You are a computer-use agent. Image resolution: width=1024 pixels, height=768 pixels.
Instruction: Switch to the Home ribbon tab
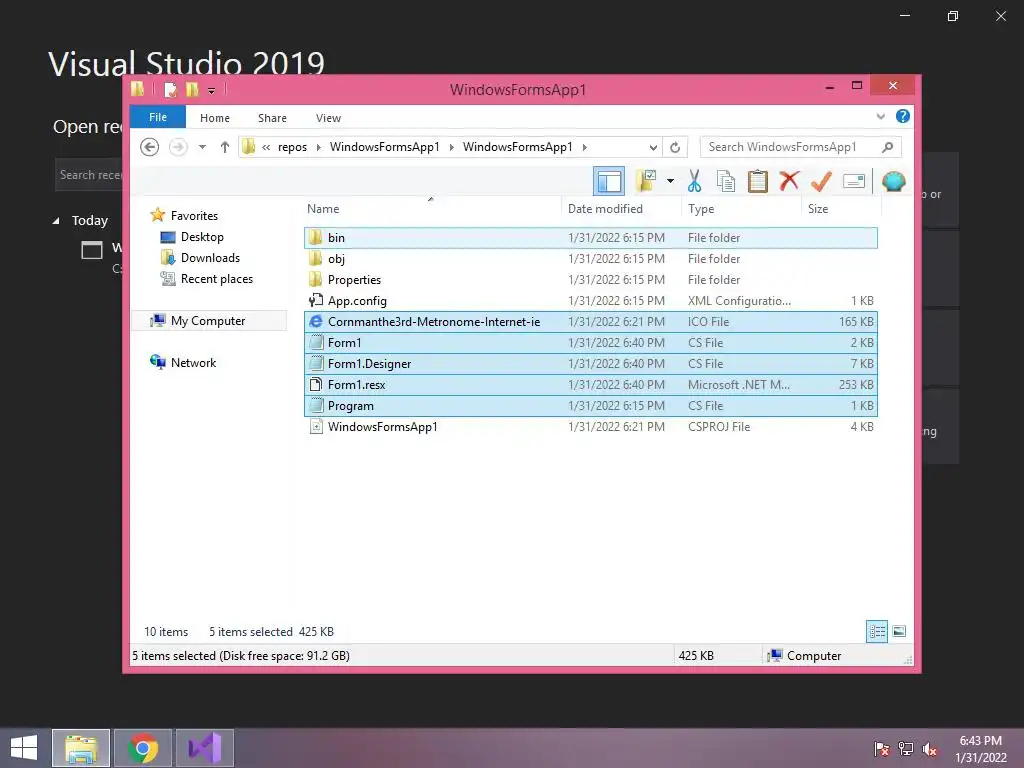pyautogui.click(x=215, y=118)
